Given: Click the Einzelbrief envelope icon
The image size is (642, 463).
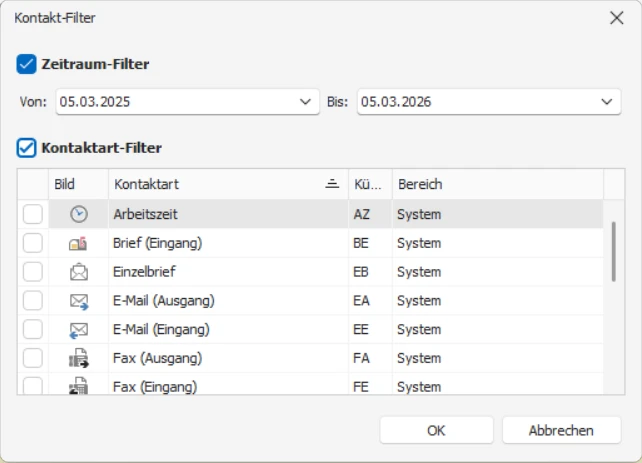Looking at the screenshot, I should [x=79, y=272].
